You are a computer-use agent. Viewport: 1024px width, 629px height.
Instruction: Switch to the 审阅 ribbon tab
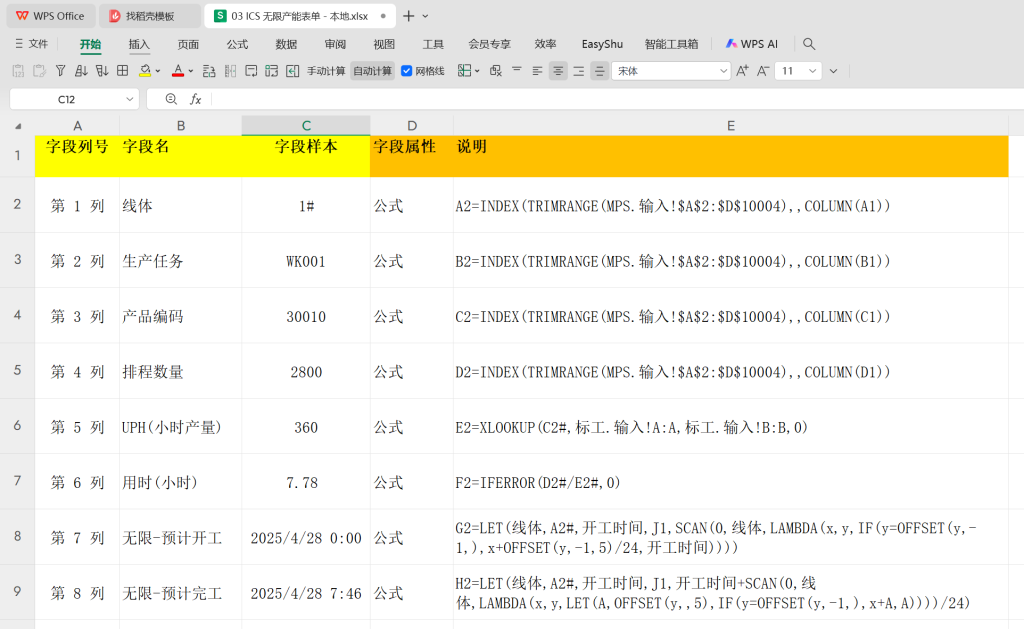click(x=335, y=44)
